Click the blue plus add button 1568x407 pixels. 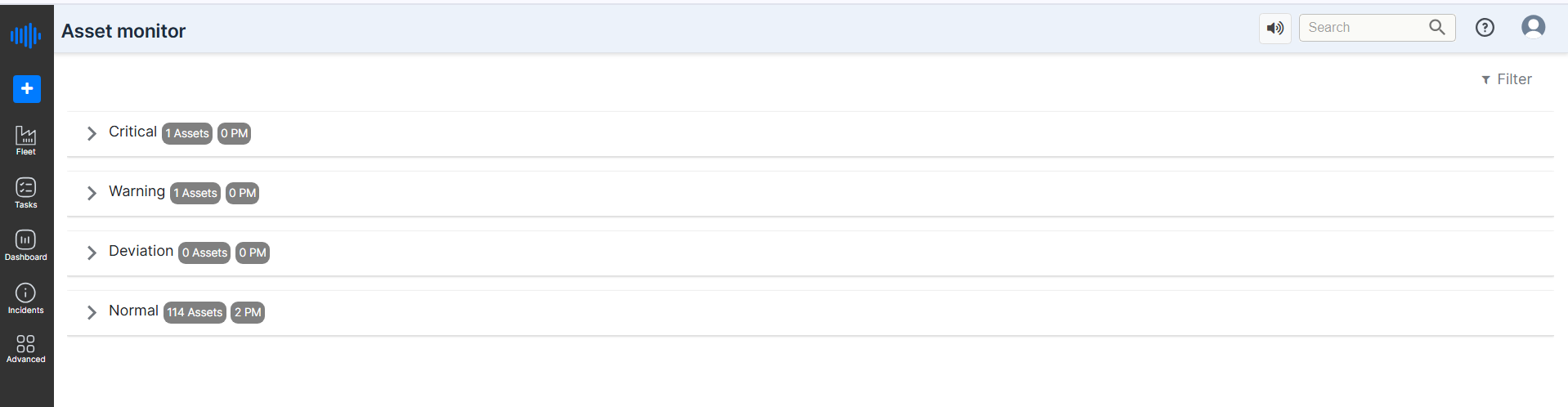point(27,88)
